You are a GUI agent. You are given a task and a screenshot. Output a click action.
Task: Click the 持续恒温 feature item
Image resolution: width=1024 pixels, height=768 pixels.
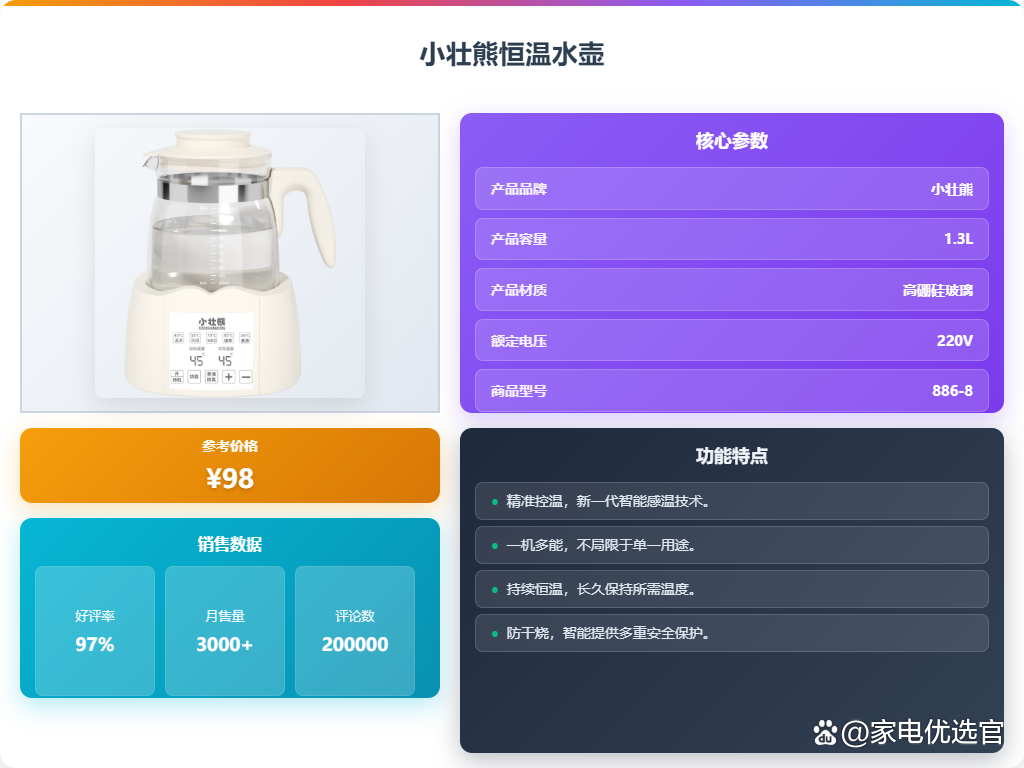tap(731, 589)
